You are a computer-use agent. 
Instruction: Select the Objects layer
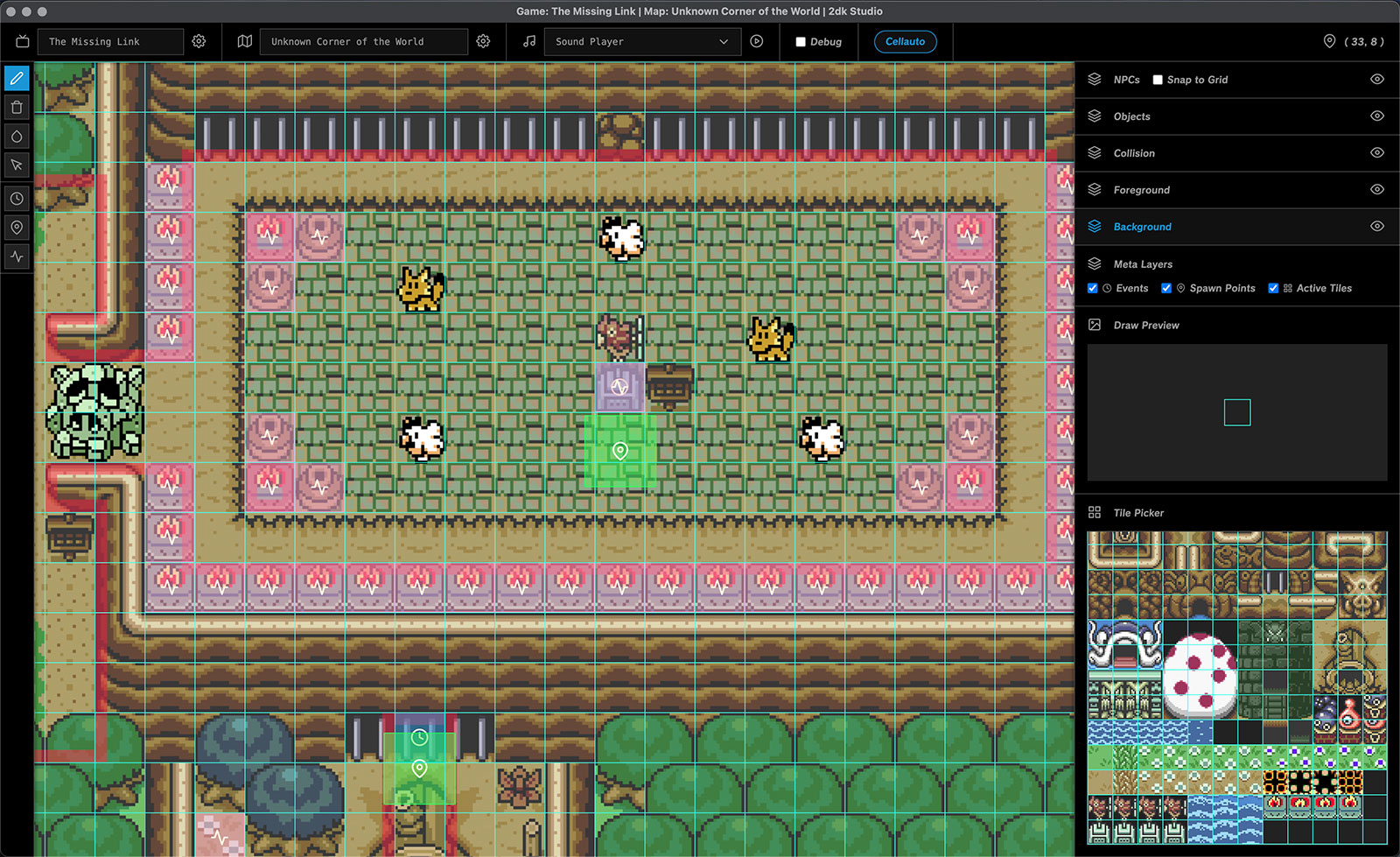(x=1131, y=116)
